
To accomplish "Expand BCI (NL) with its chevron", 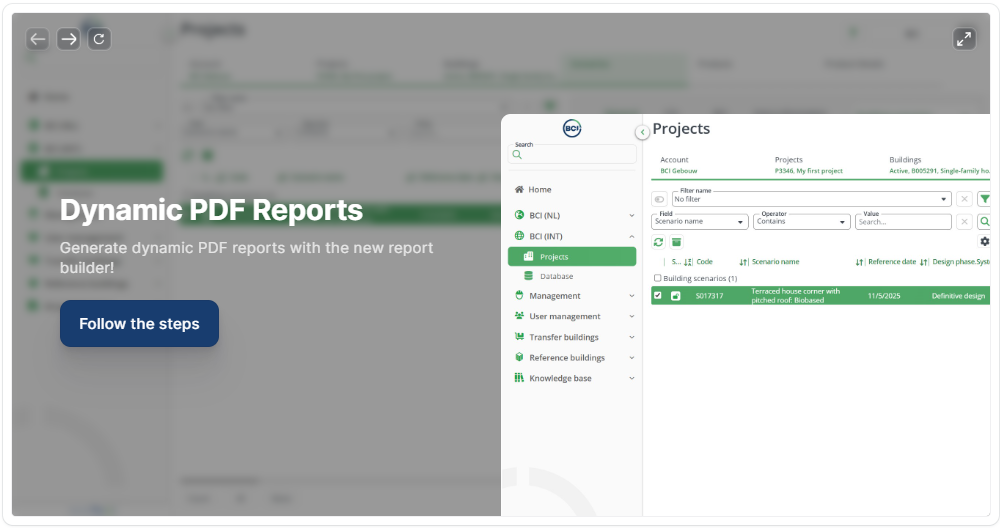I will pos(631,216).
